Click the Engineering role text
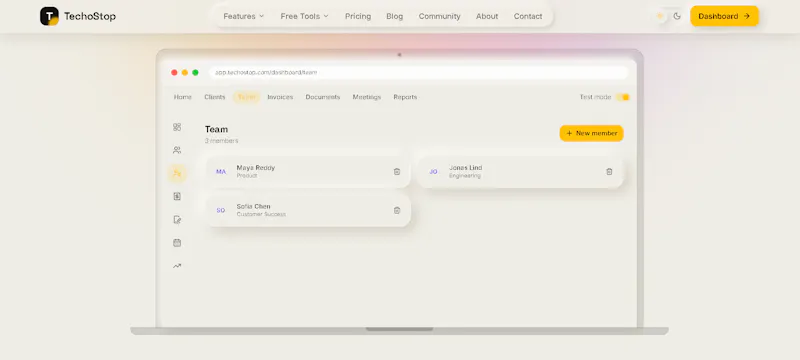The height and width of the screenshot is (360, 800). 465,176
